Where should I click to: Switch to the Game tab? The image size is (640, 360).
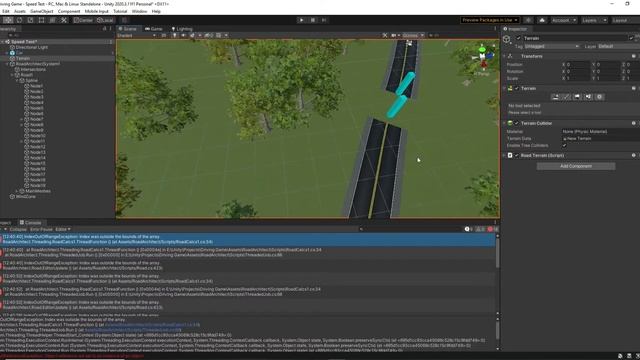click(x=153, y=29)
